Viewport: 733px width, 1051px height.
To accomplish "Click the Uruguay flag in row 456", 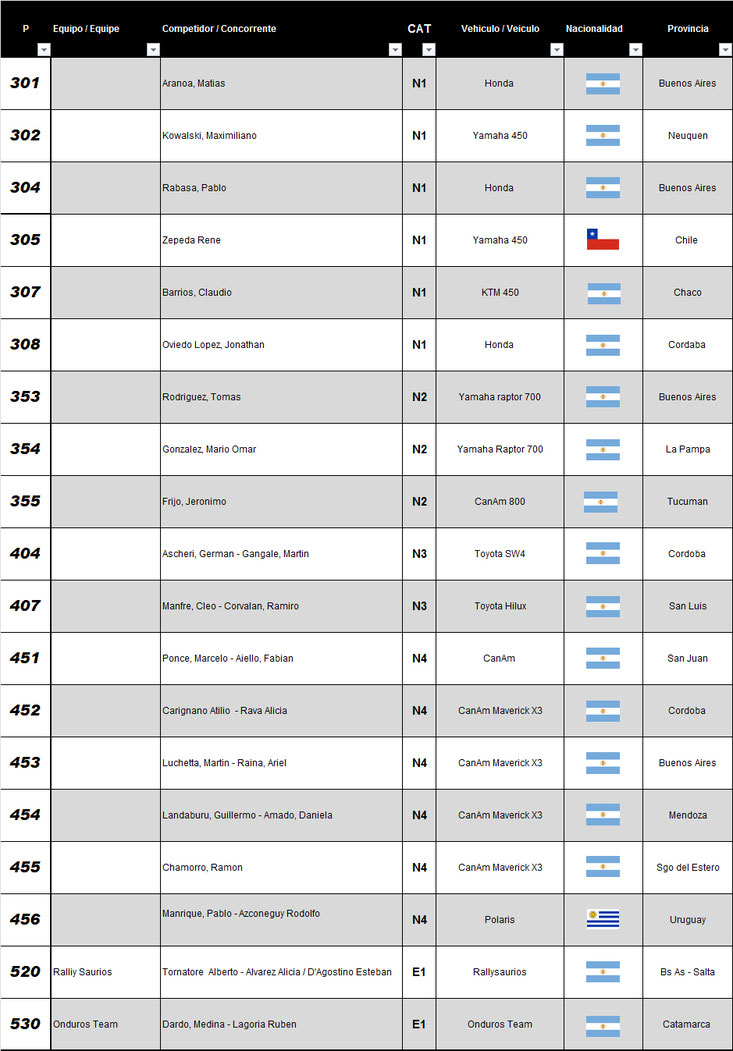I will click(602, 919).
